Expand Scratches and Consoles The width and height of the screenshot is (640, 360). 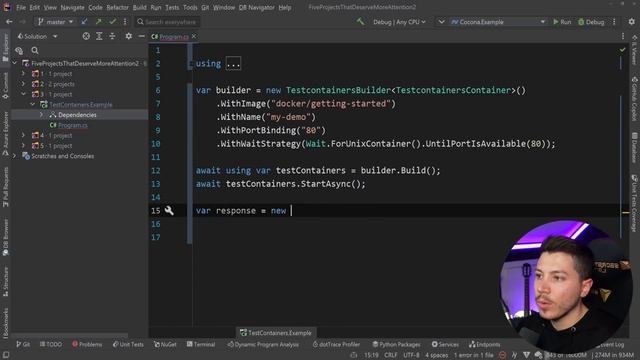pyautogui.click(x=15, y=156)
